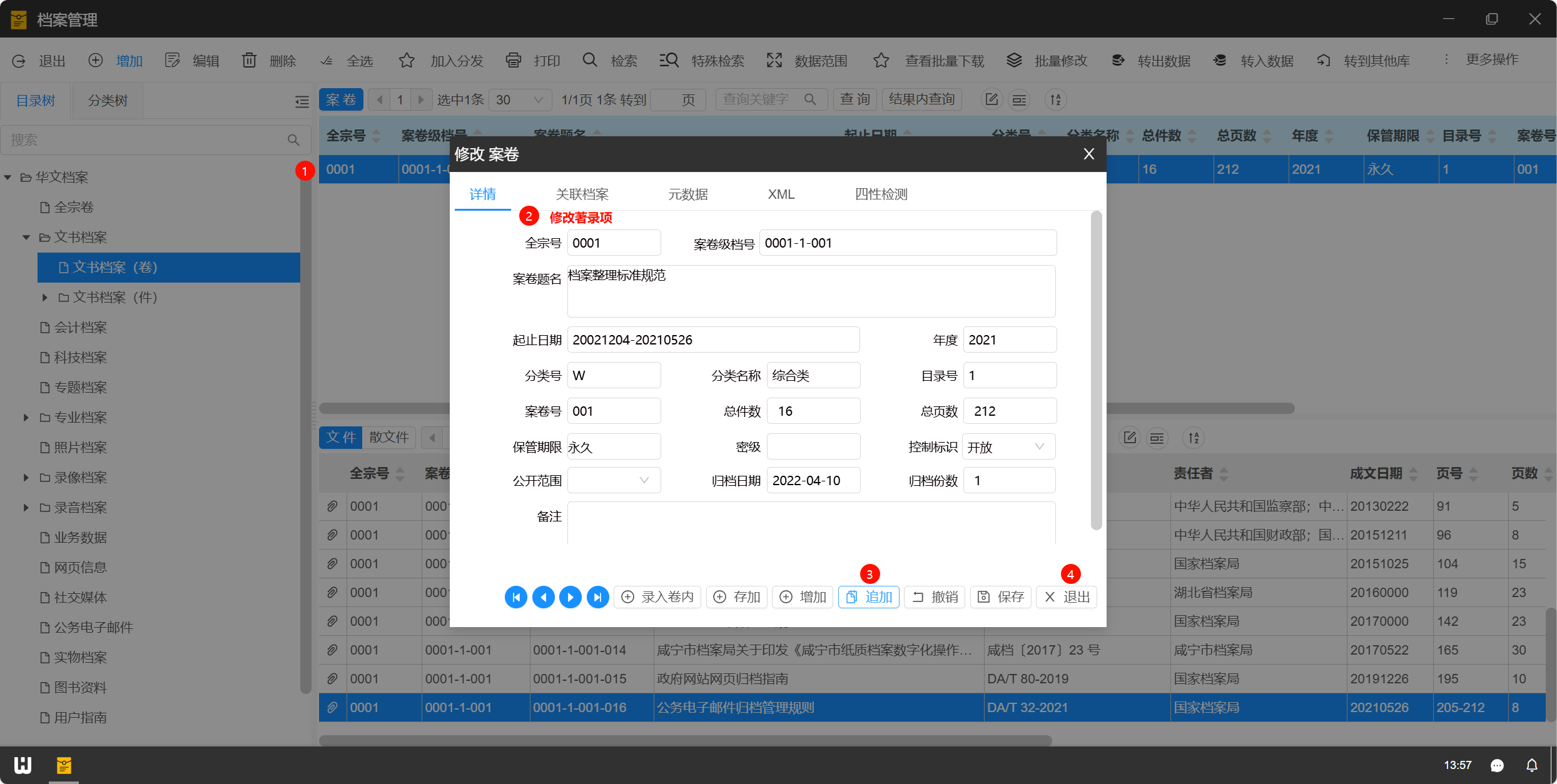Open Special Search tool
The image size is (1557, 784).
click(669, 60)
